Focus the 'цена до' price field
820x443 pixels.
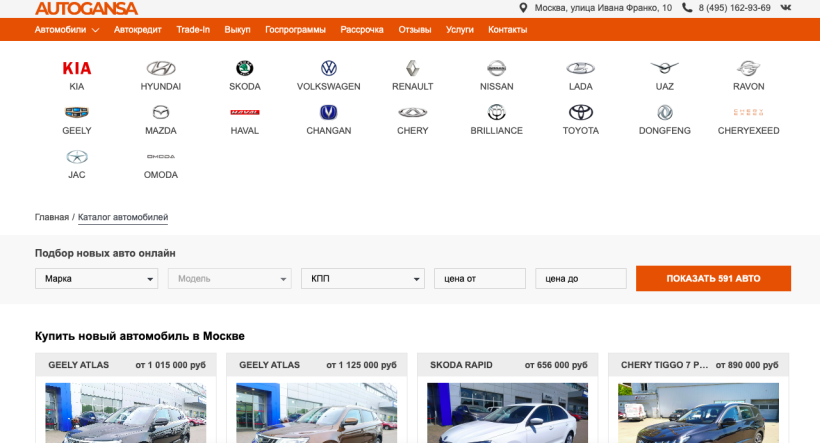coord(580,279)
